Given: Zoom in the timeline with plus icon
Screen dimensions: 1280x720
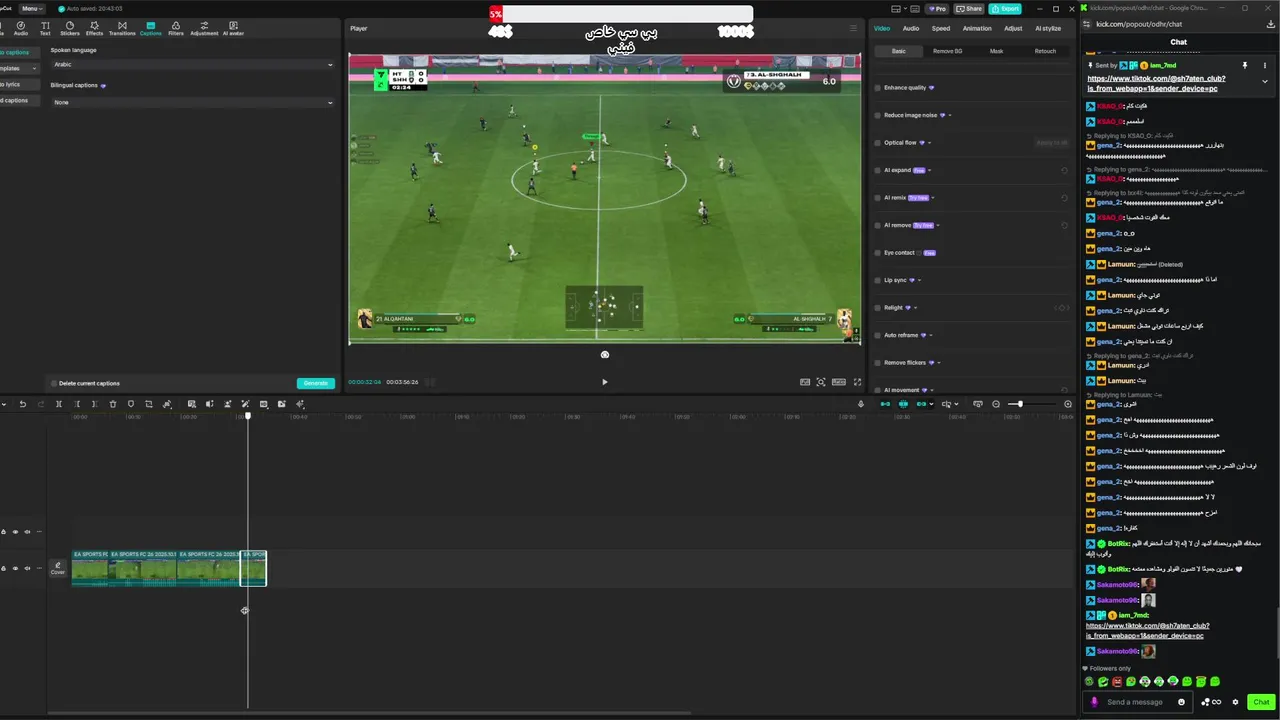Looking at the screenshot, I should (1067, 404).
